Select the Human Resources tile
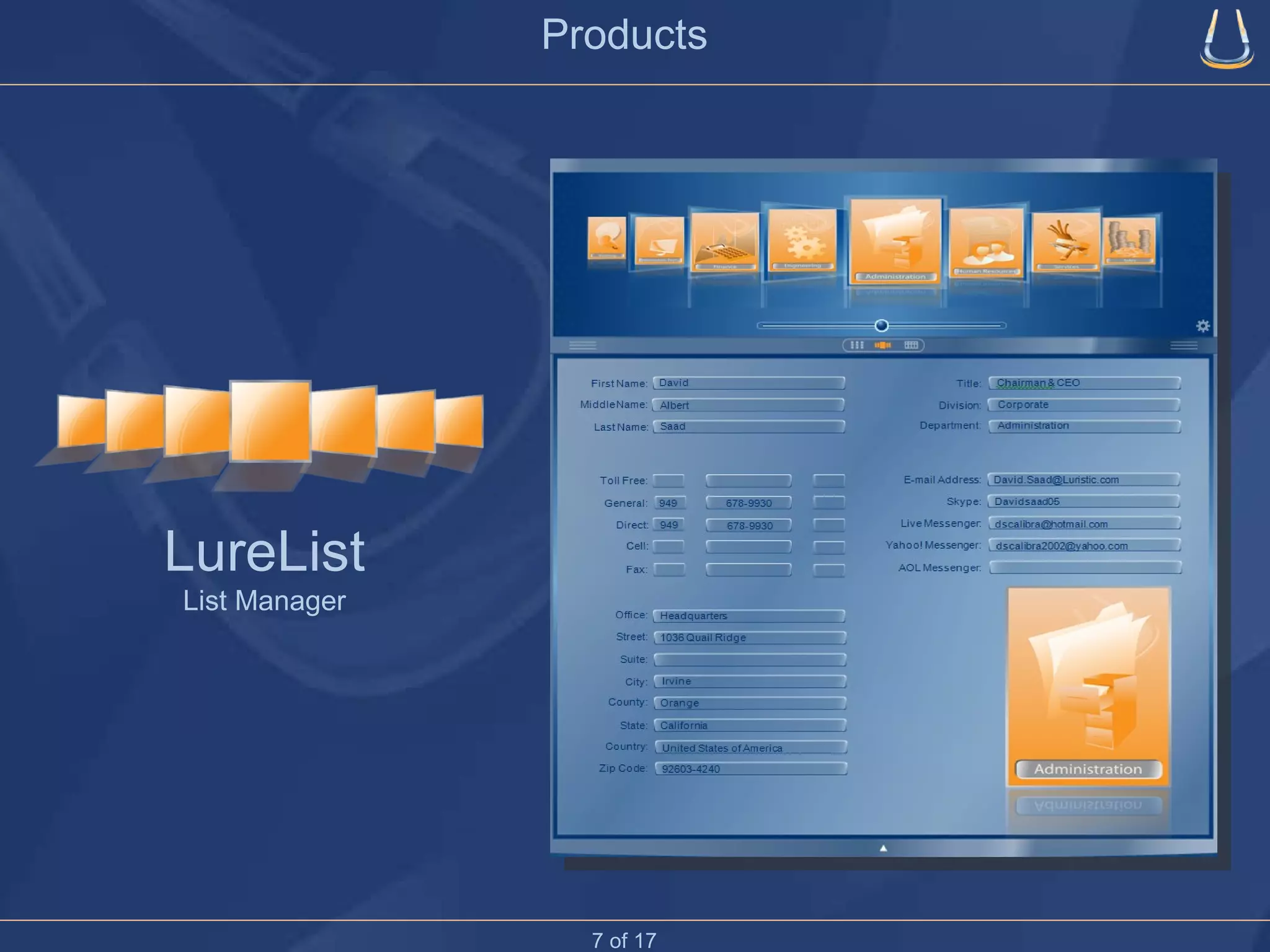Image resolution: width=1270 pixels, height=952 pixels. (987, 242)
